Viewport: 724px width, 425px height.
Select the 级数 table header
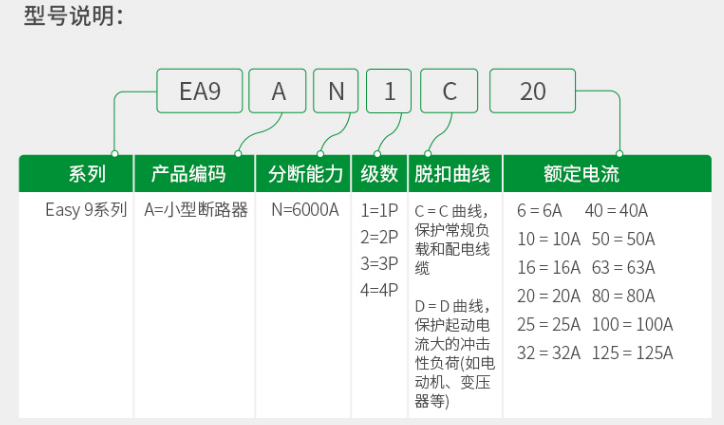(380, 174)
